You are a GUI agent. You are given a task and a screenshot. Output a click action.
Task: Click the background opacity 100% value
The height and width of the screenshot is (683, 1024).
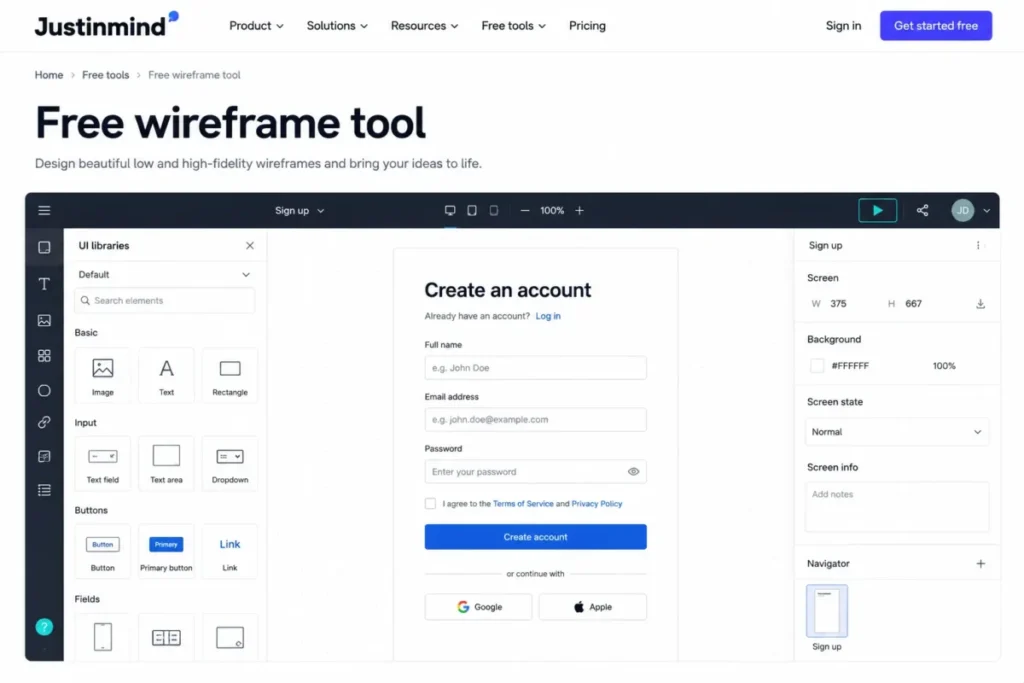pos(944,366)
